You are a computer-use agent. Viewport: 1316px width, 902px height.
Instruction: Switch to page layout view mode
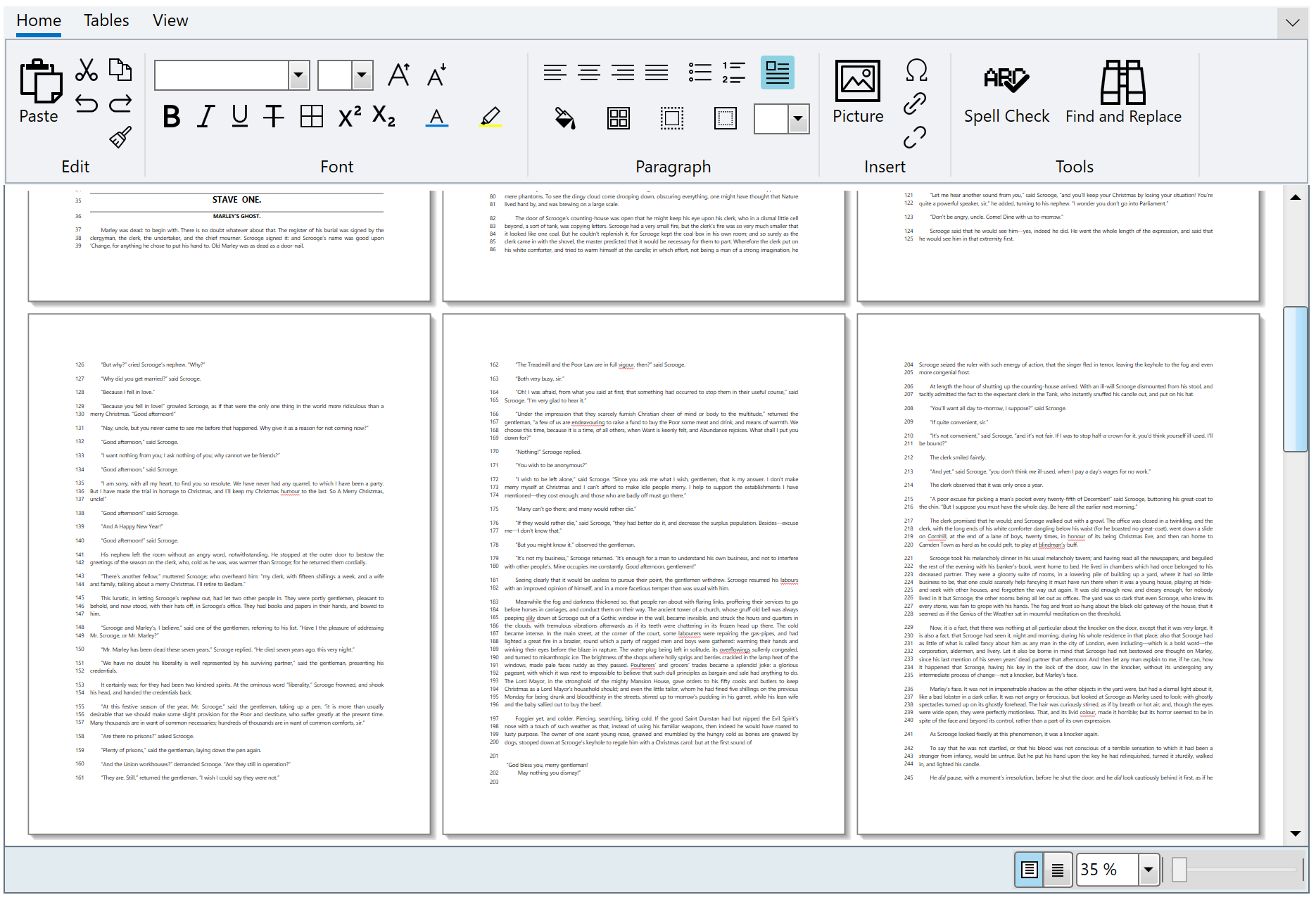pos(1029,870)
